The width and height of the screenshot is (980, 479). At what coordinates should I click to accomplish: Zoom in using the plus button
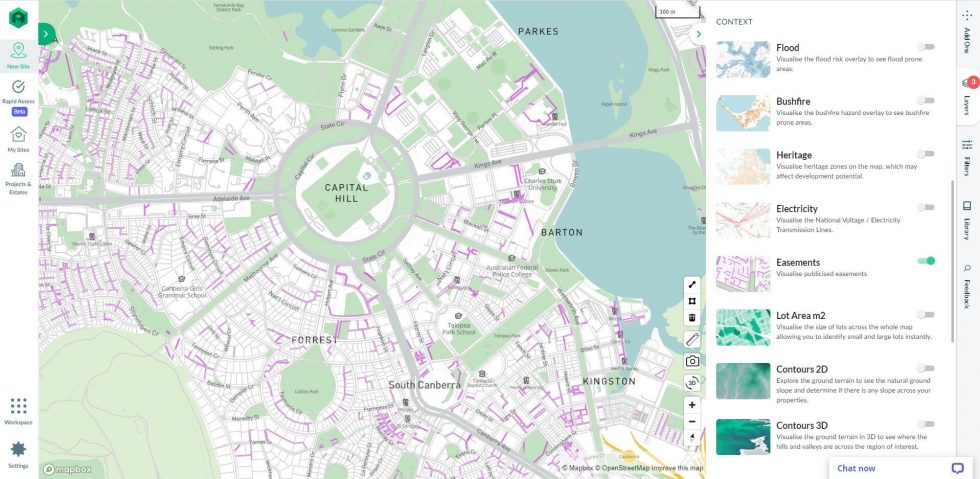pyautogui.click(x=692, y=405)
